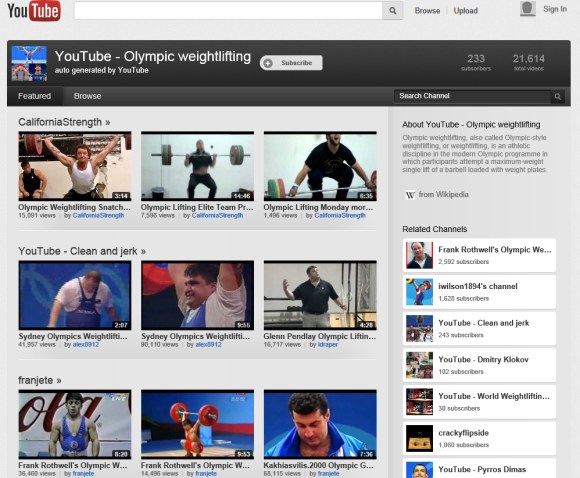The image size is (580, 478).
Task: Click the Olympic weightlifting channel avatar image
Action: click(x=29, y=63)
